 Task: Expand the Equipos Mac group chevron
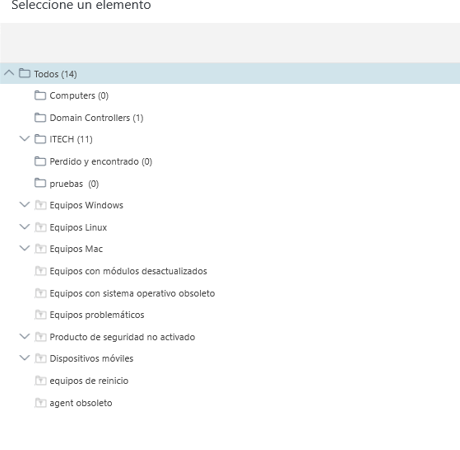[x=25, y=248]
